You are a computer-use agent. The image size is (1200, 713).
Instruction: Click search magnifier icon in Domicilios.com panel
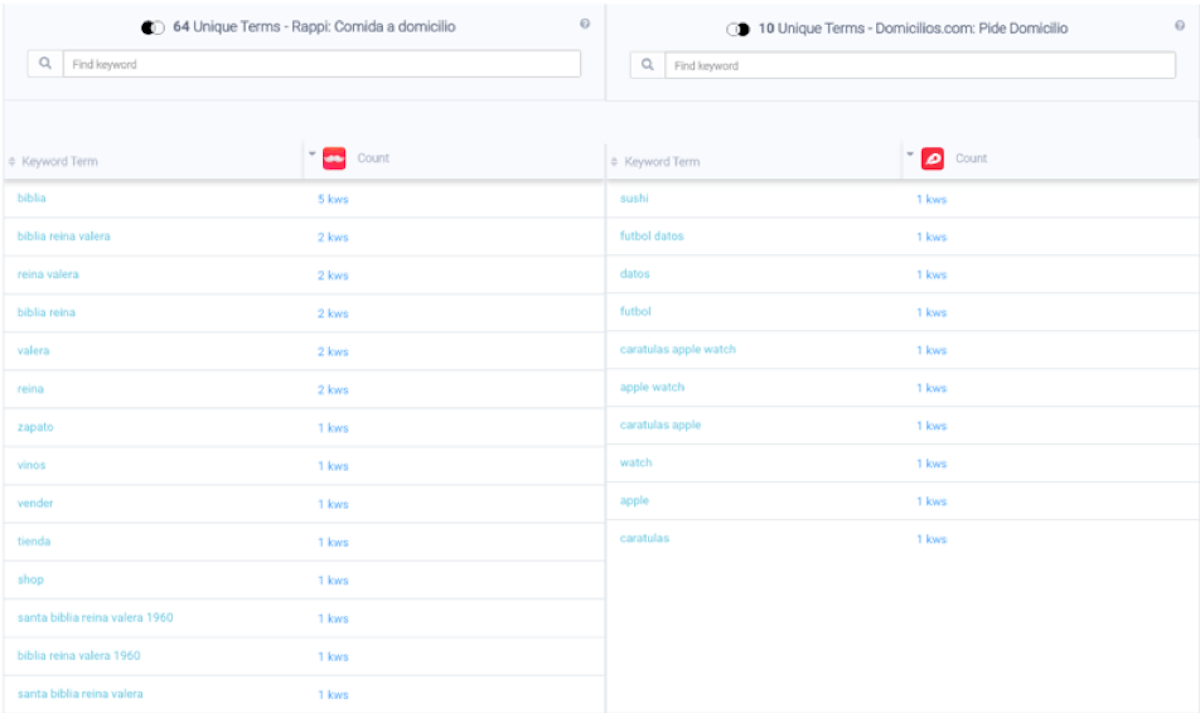(648, 65)
